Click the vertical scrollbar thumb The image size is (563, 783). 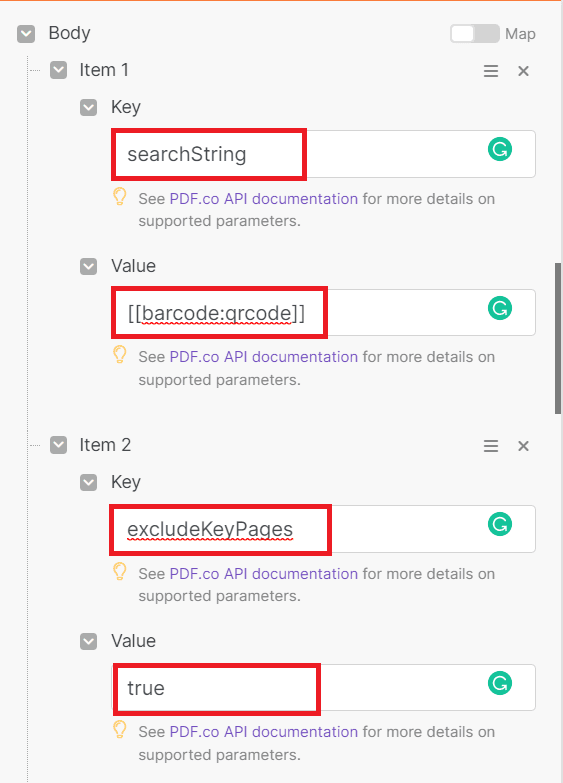pyautogui.click(x=558, y=338)
